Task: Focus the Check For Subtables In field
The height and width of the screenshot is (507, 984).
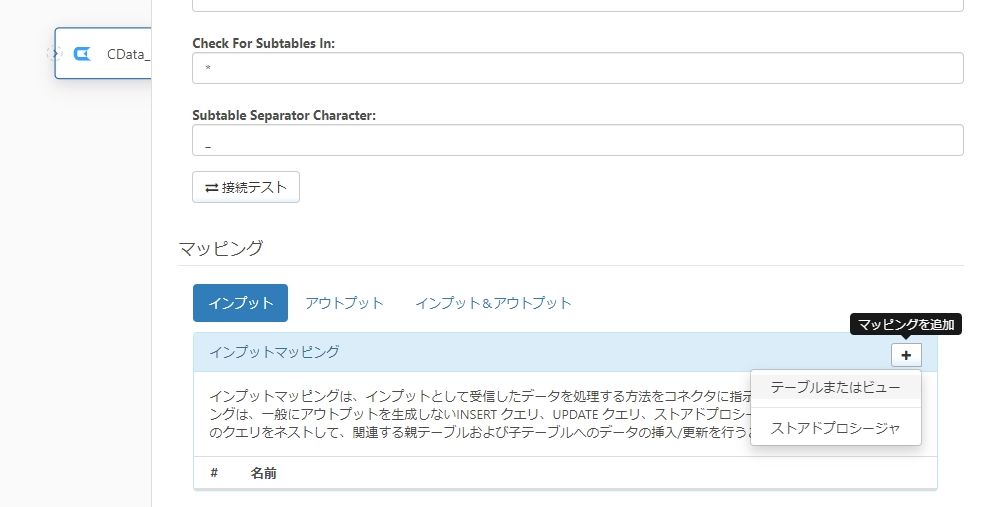Action: [577, 68]
